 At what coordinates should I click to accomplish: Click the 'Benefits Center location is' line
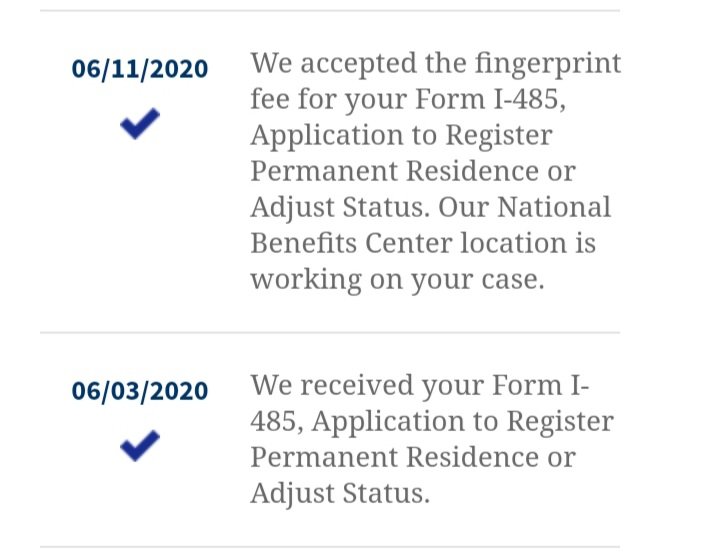point(423,243)
